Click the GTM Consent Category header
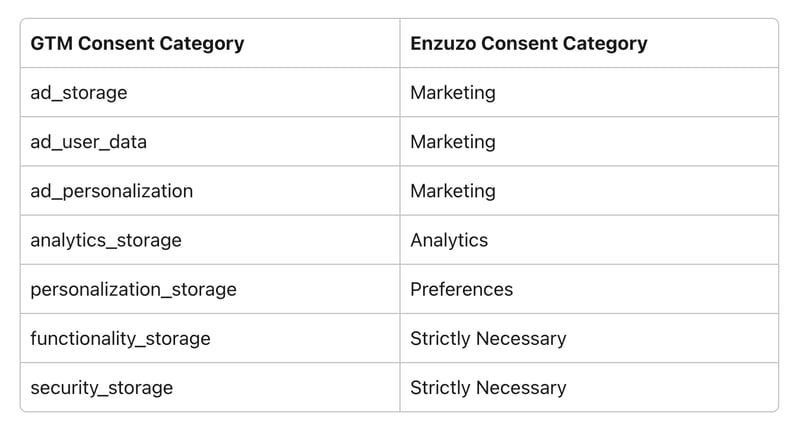The width and height of the screenshot is (800, 429). coord(137,44)
